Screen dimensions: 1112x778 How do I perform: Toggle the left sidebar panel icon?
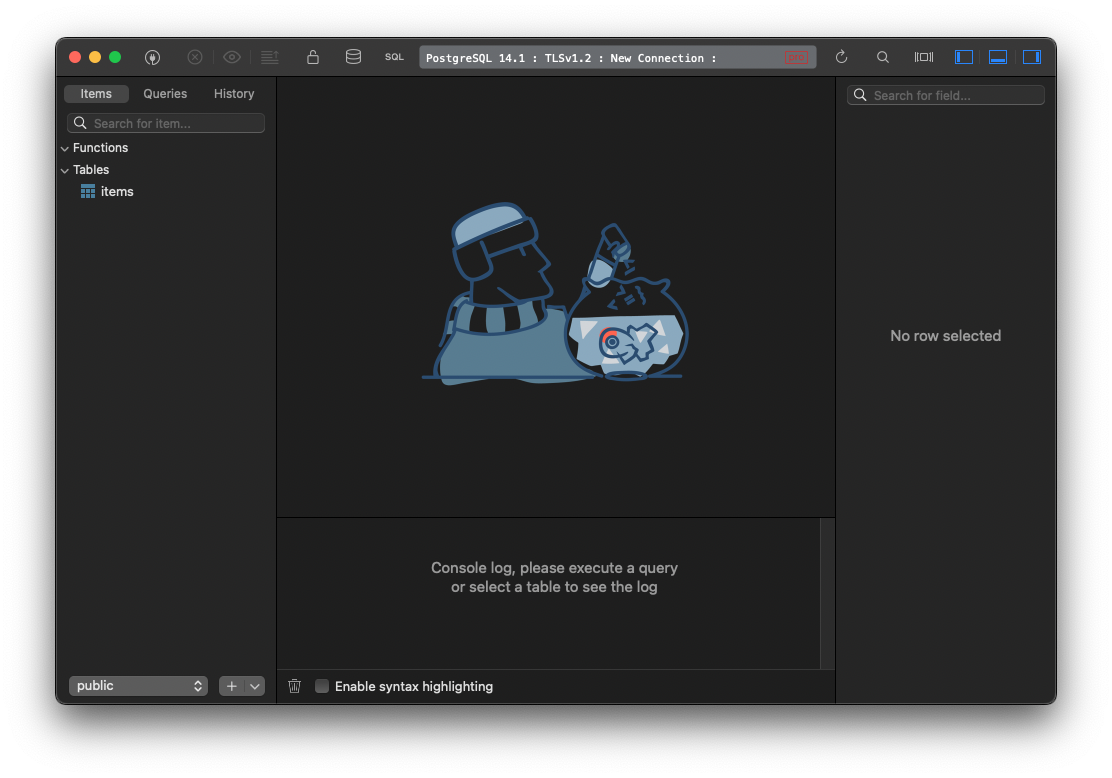coord(964,57)
